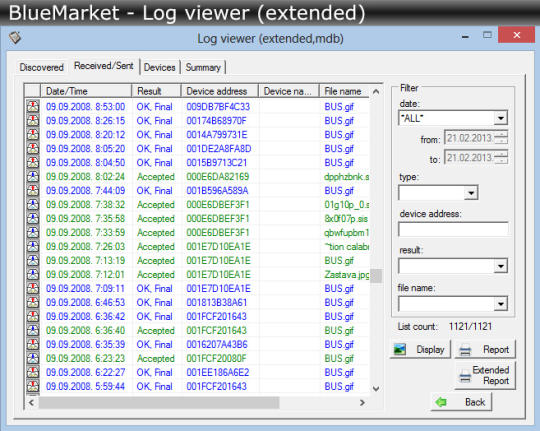Open the date filter dropdown showing *ALL*

tap(501, 118)
